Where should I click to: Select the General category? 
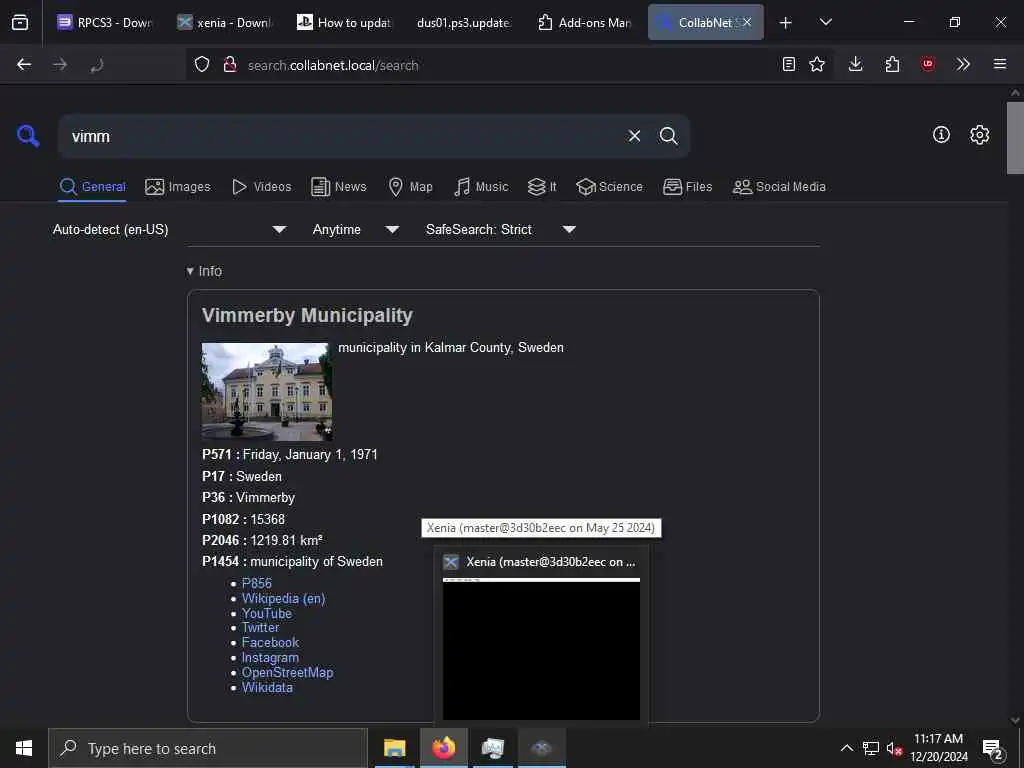click(92, 187)
